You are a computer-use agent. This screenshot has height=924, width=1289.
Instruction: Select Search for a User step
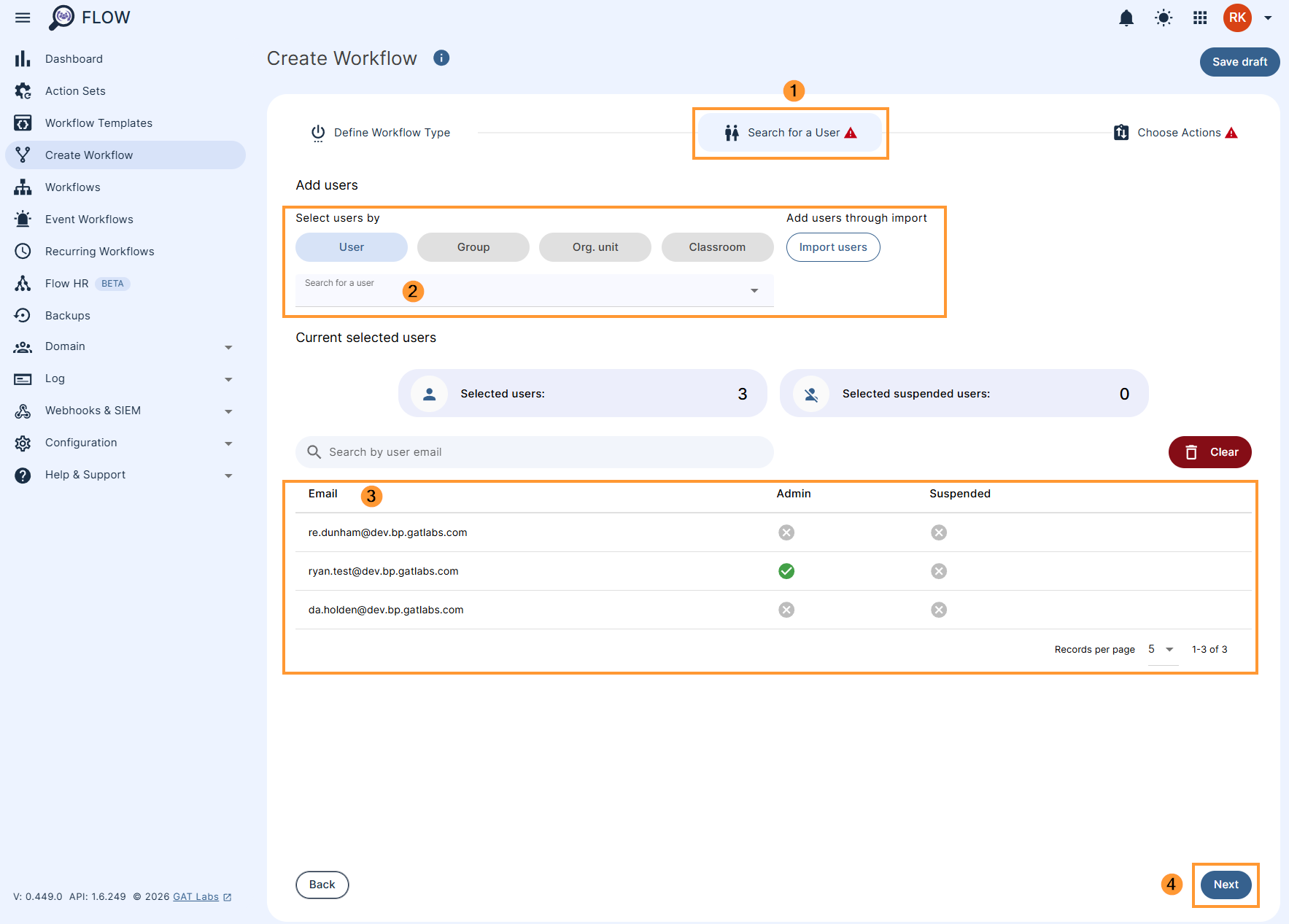point(790,133)
